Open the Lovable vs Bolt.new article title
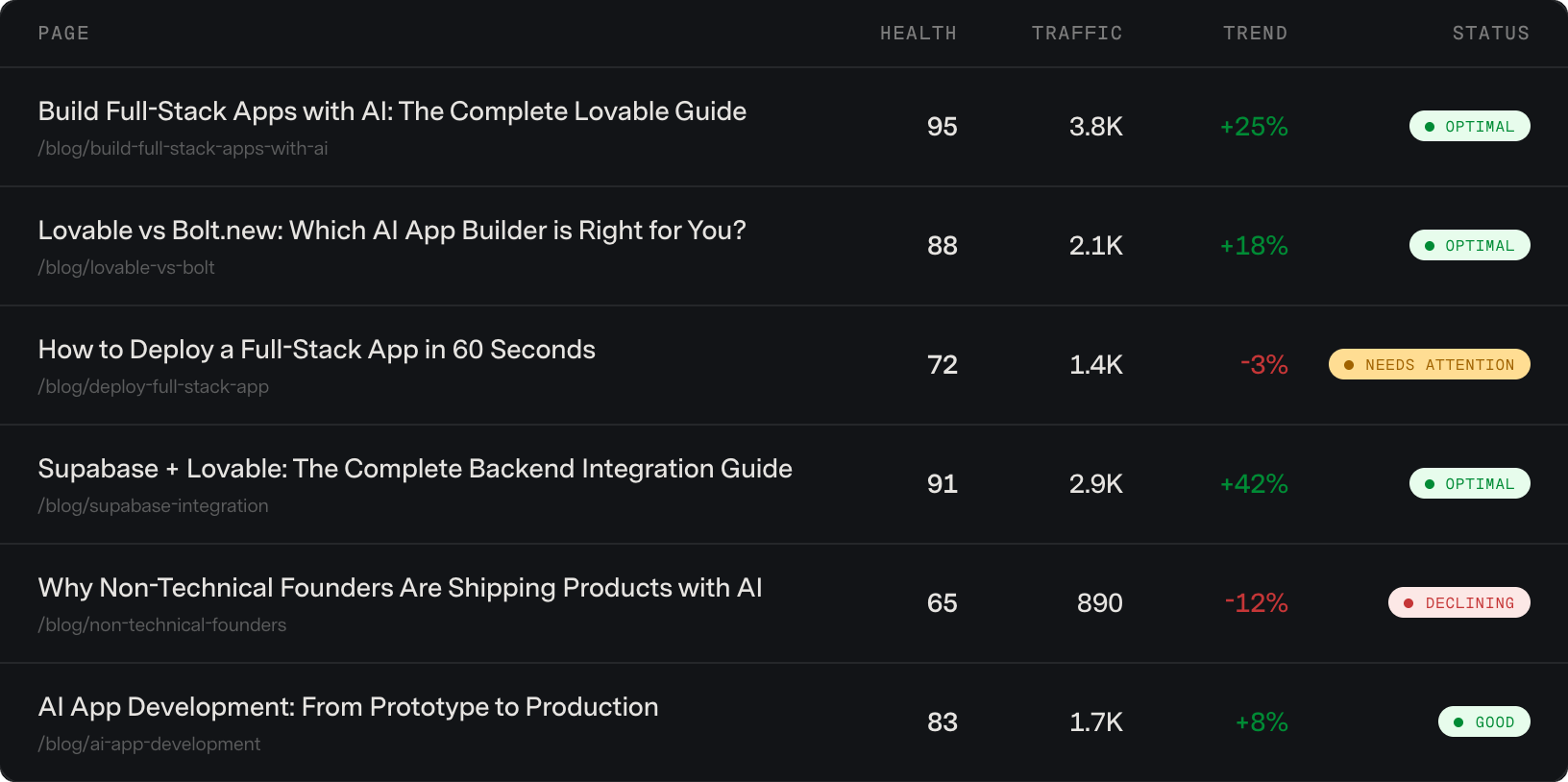Image resolution: width=1568 pixels, height=782 pixels. pyautogui.click(x=392, y=231)
